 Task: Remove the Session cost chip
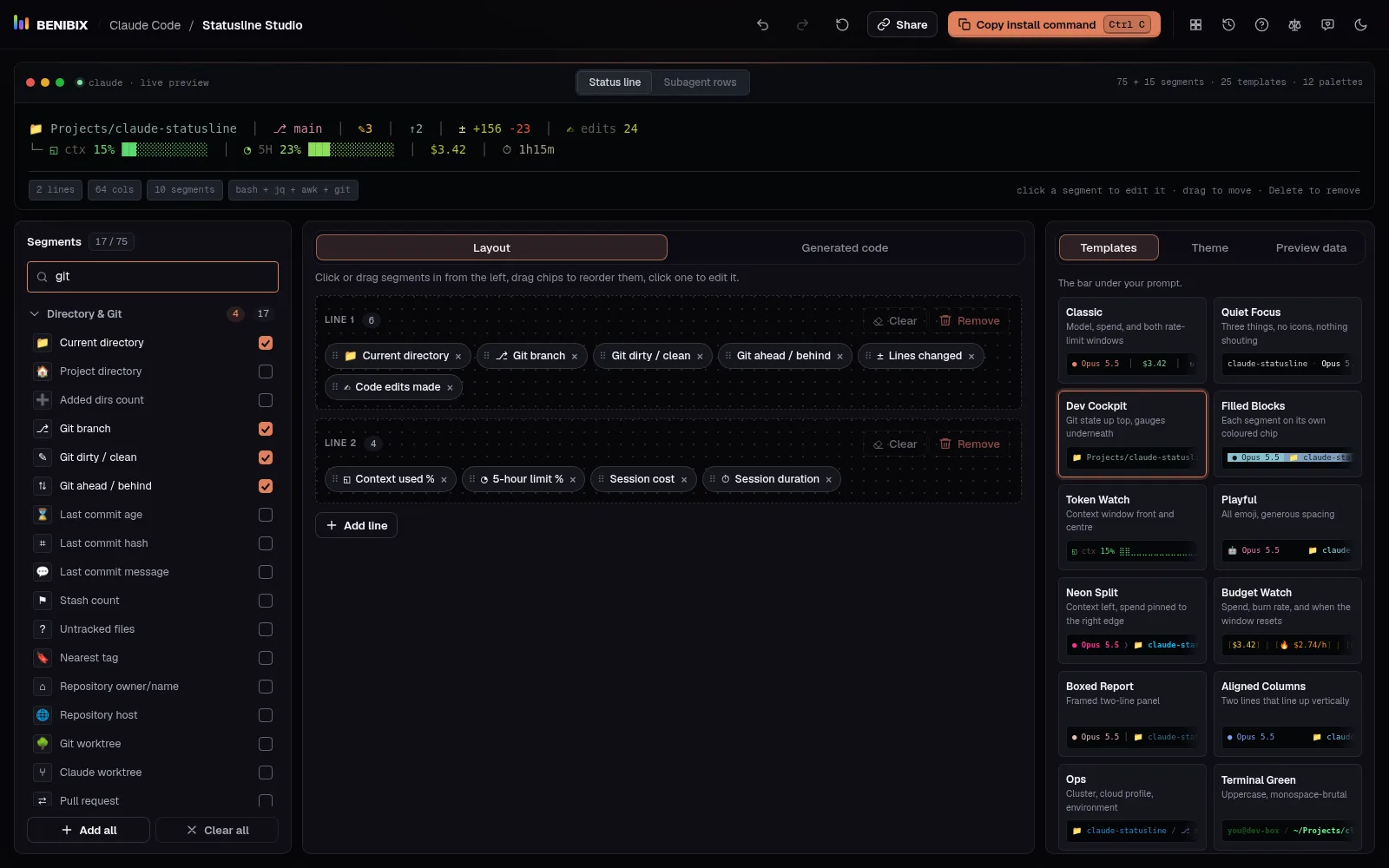pos(684,480)
